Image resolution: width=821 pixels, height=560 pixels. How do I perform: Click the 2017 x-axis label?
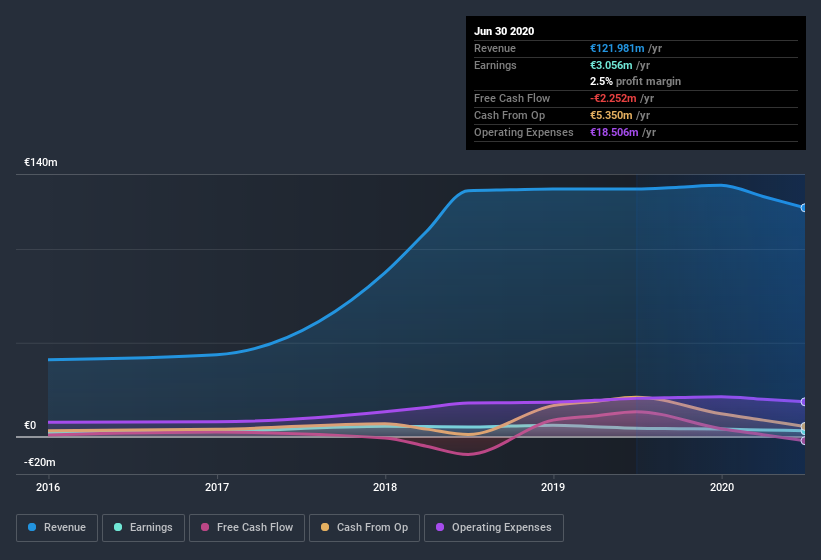(x=217, y=487)
